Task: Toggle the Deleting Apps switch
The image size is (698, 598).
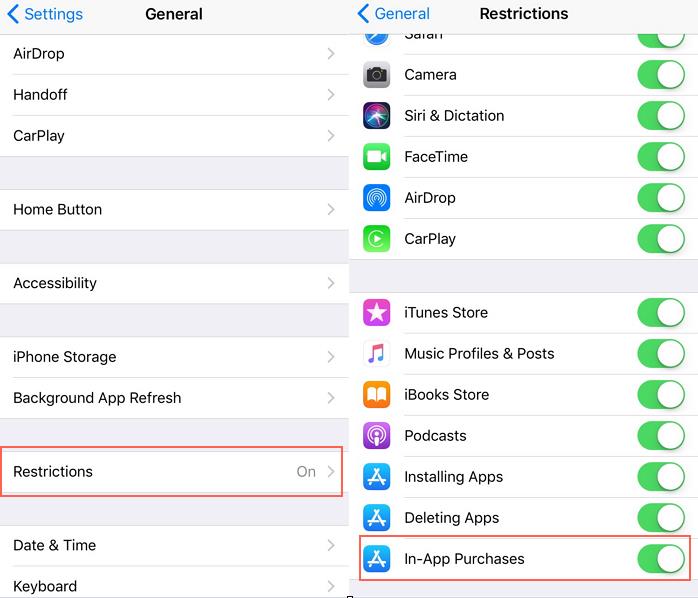Action: (661, 517)
